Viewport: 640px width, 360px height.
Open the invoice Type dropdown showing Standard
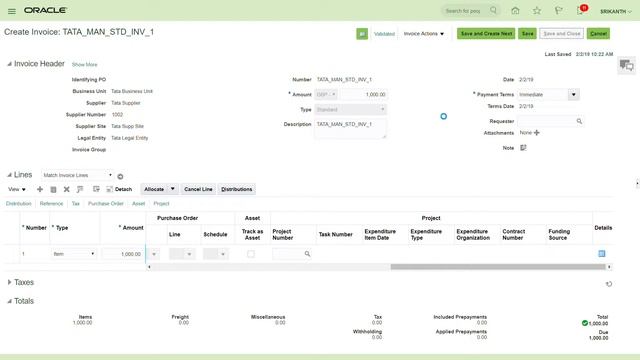pos(351,109)
